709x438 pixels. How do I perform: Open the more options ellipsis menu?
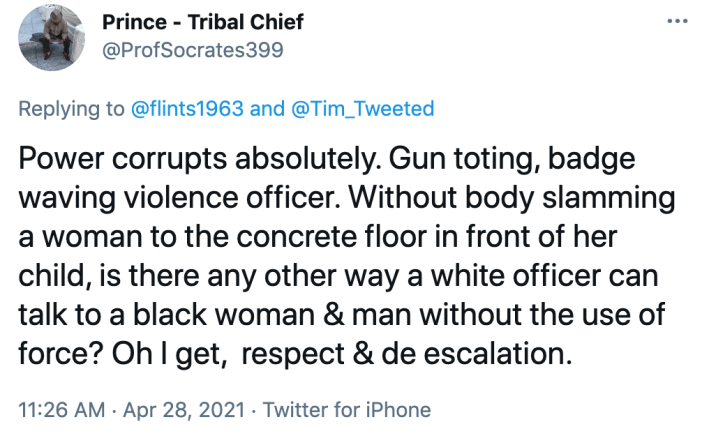(x=677, y=22)
